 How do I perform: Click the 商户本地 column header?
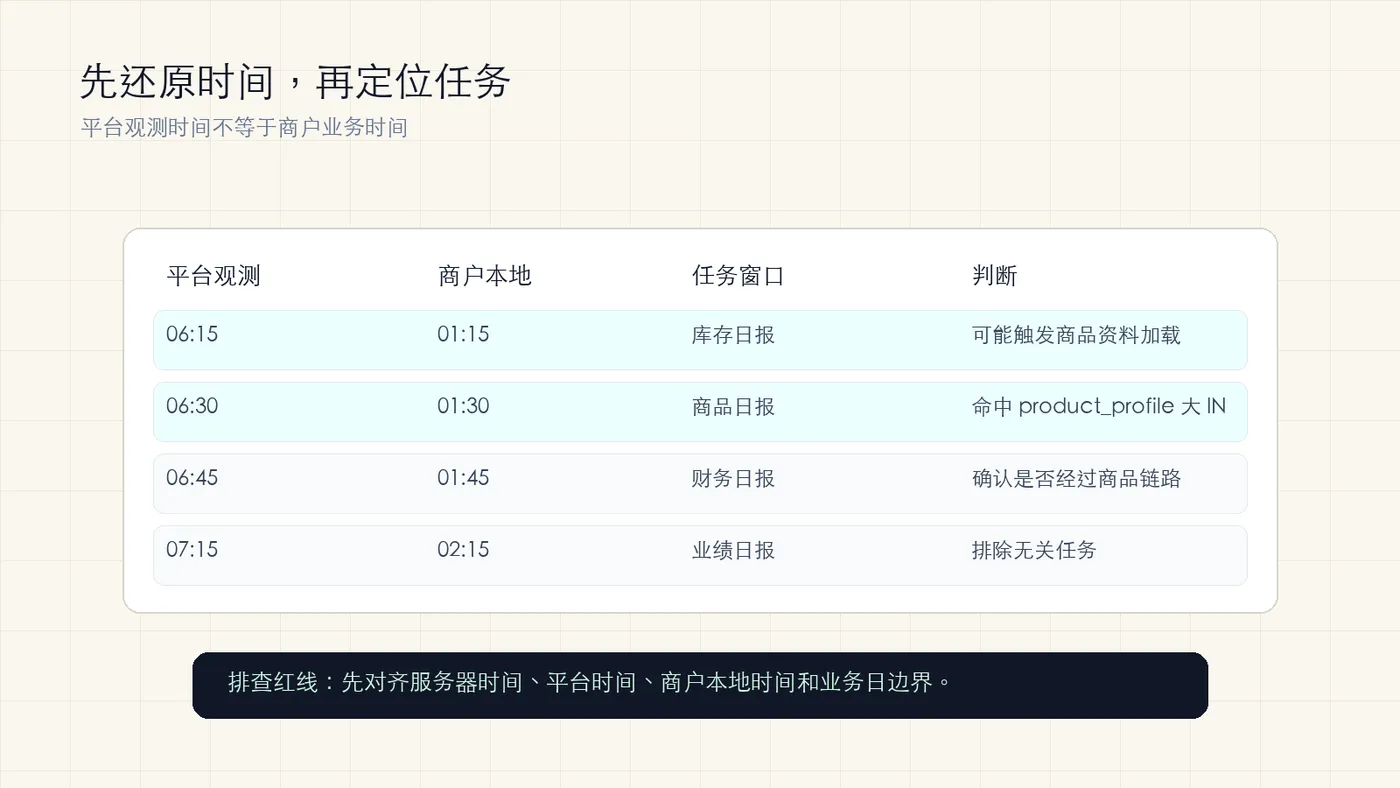(x=484, y=276)
